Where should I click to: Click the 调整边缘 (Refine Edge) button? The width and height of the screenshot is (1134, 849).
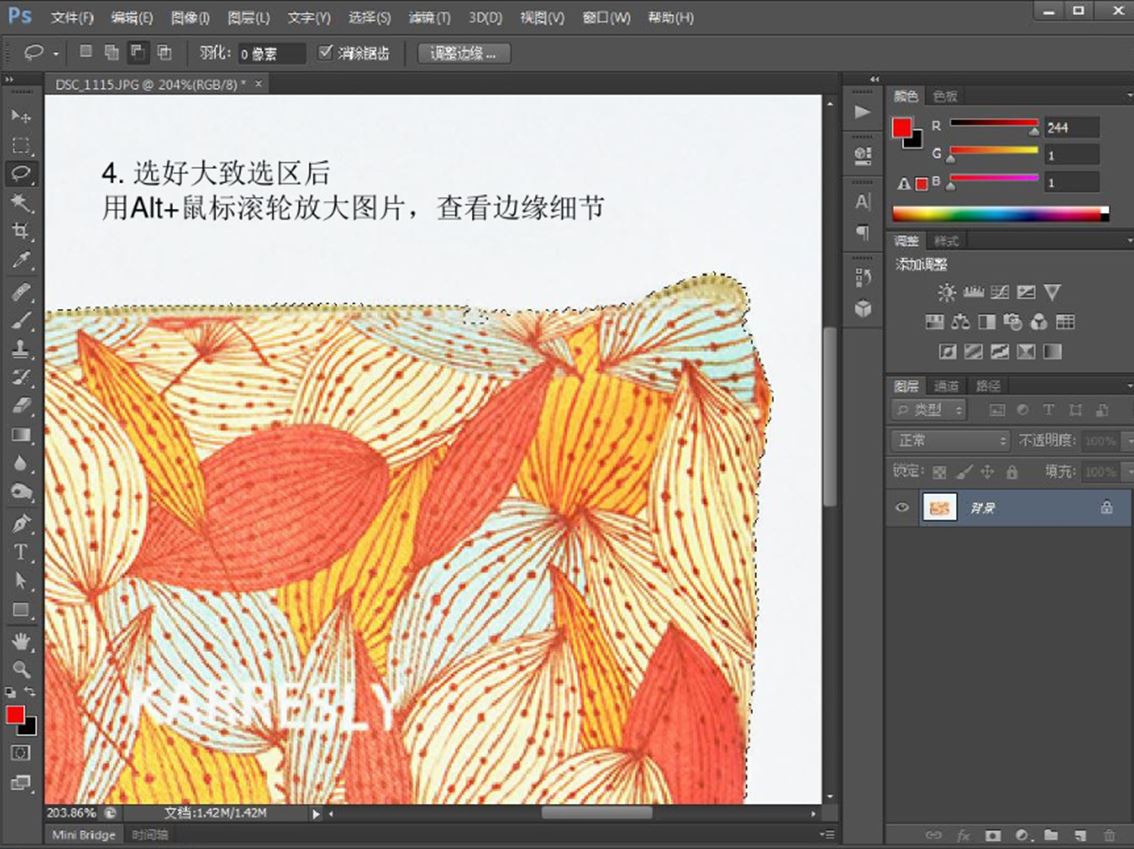pos(464,53)
